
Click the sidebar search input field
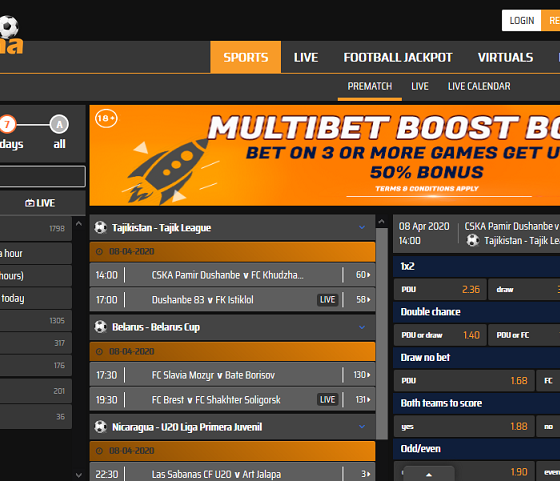pyautogui.click(x=42, y=176)
